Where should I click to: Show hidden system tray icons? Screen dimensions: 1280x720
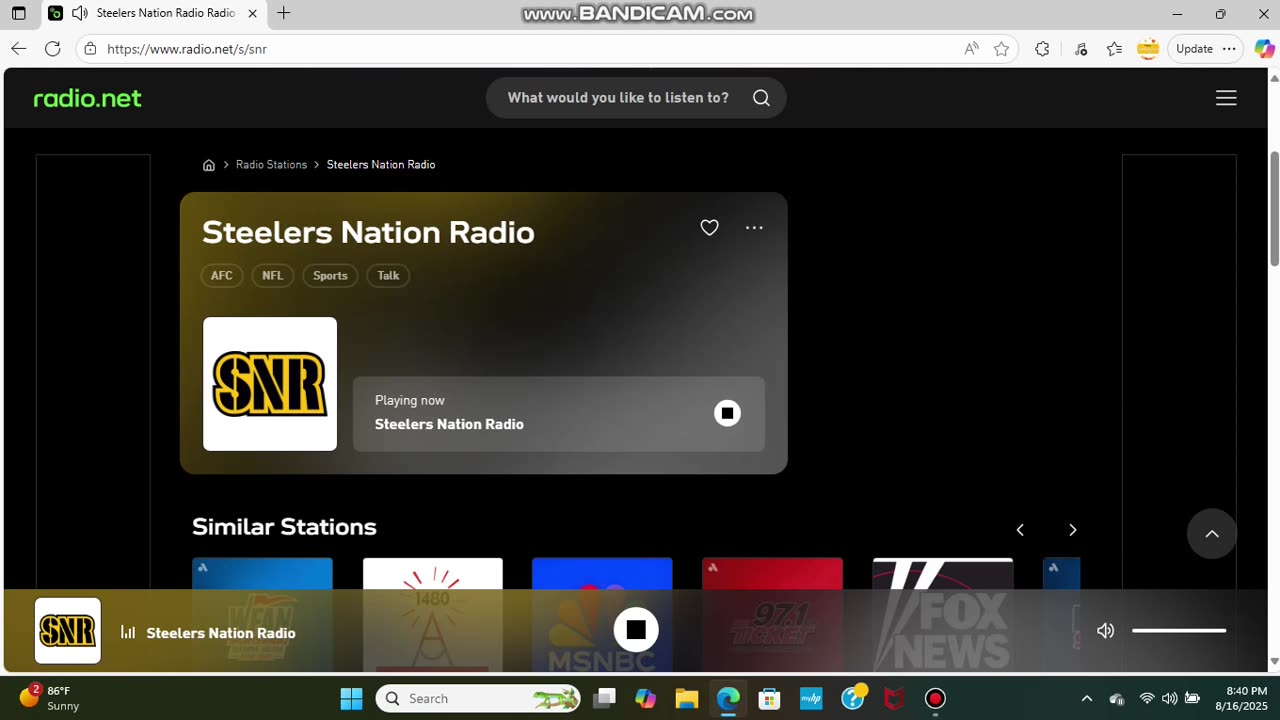pos(1087,698)
